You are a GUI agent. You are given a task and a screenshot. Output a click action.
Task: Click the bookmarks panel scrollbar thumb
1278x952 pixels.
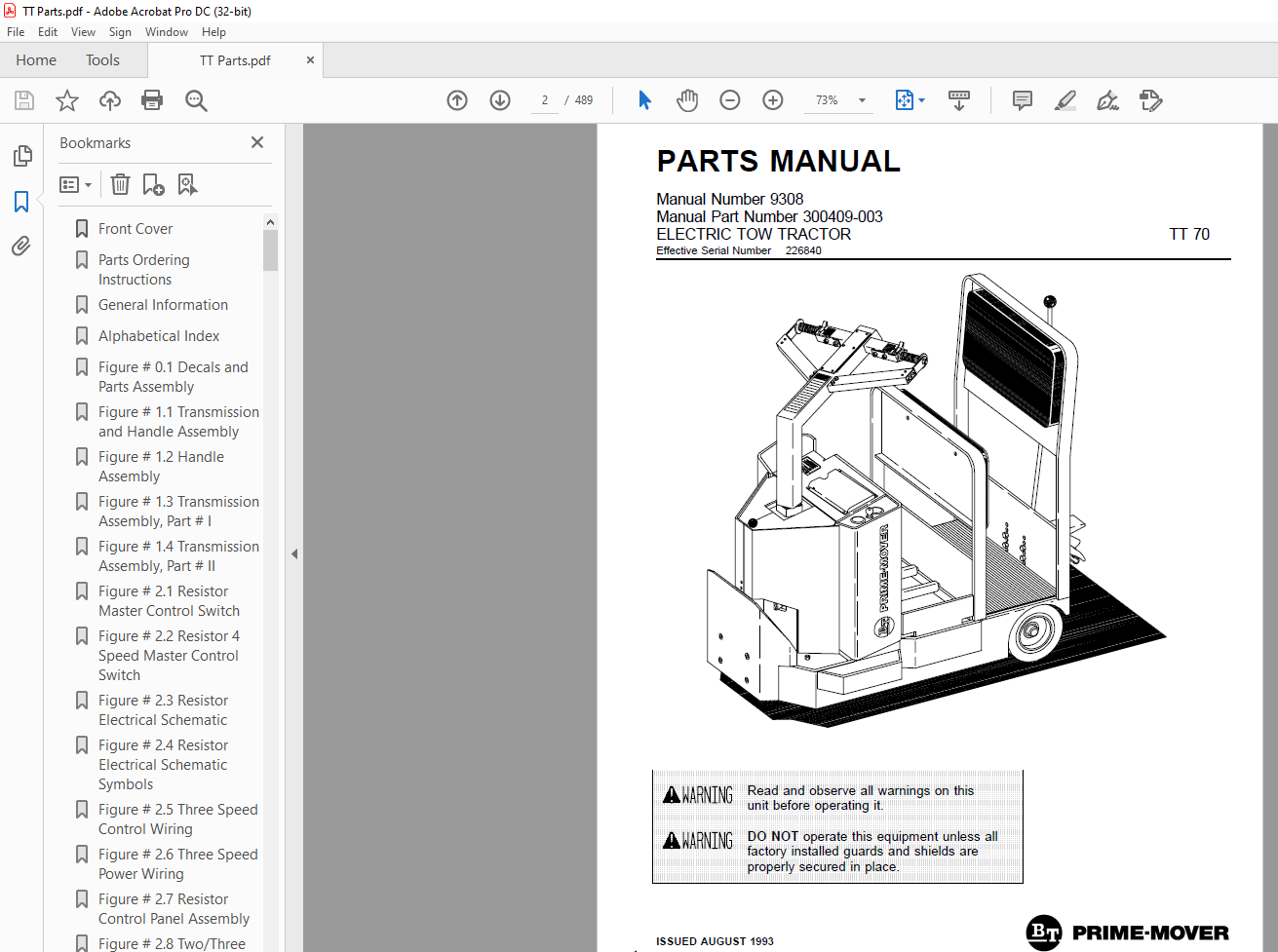tap(270, 250)
